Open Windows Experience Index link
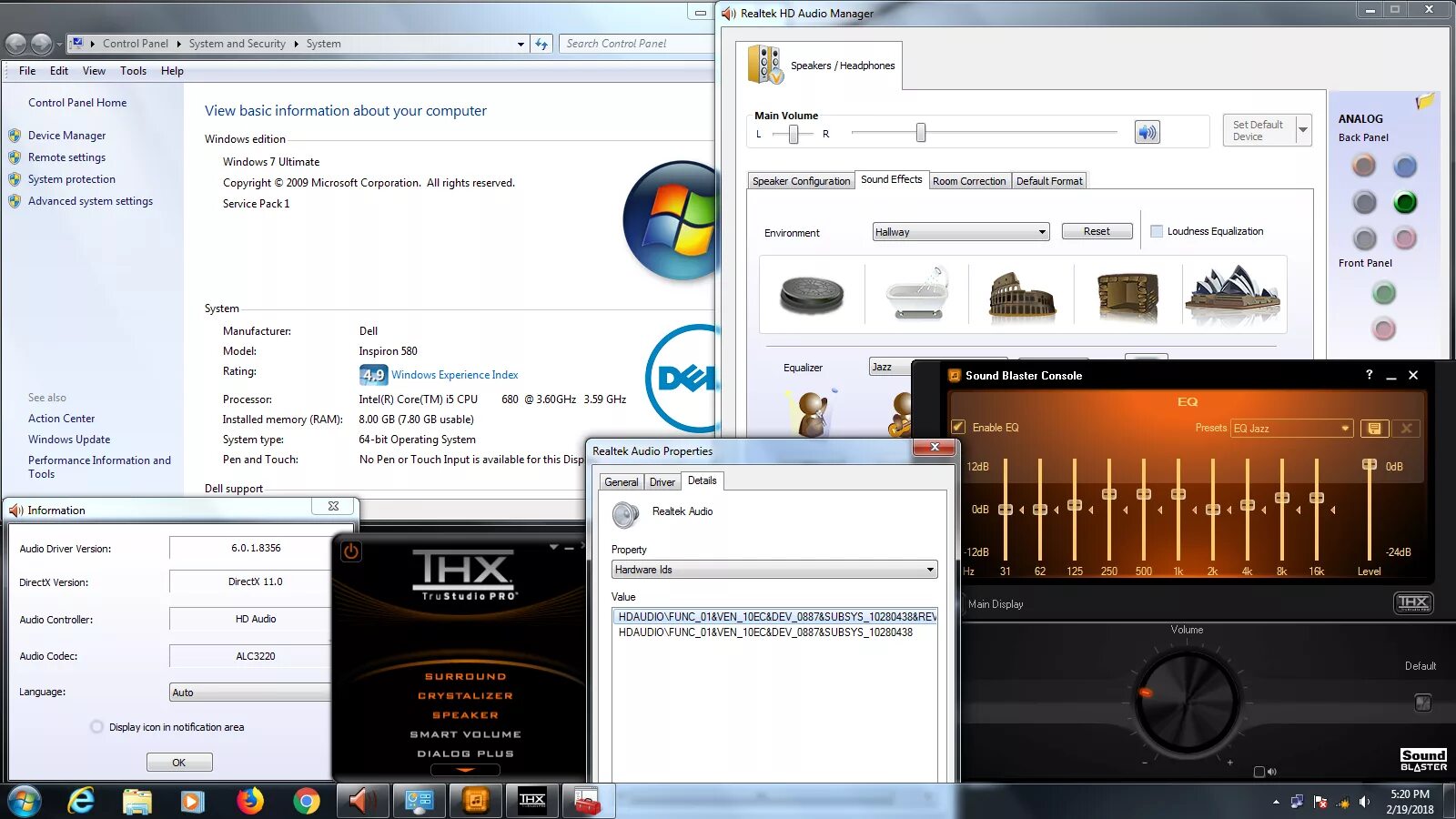 coord(455,375)
